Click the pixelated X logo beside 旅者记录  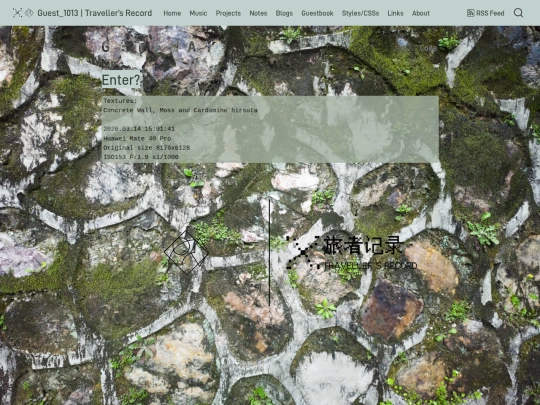click(302, 252)
